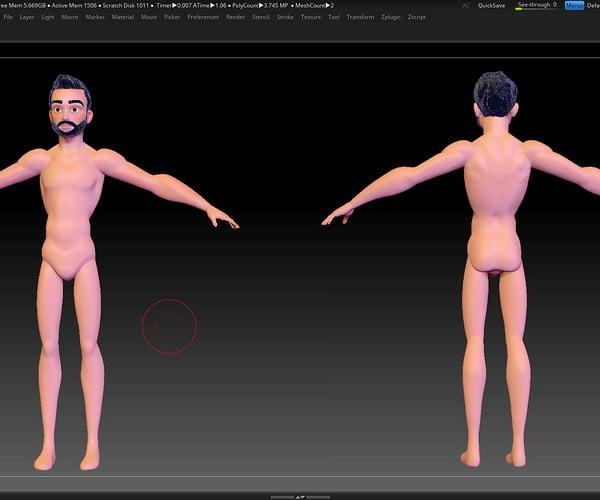This screenshot has width=600, height=500.
Task: Open the Zplugin menu
Action: click(389, 17)
